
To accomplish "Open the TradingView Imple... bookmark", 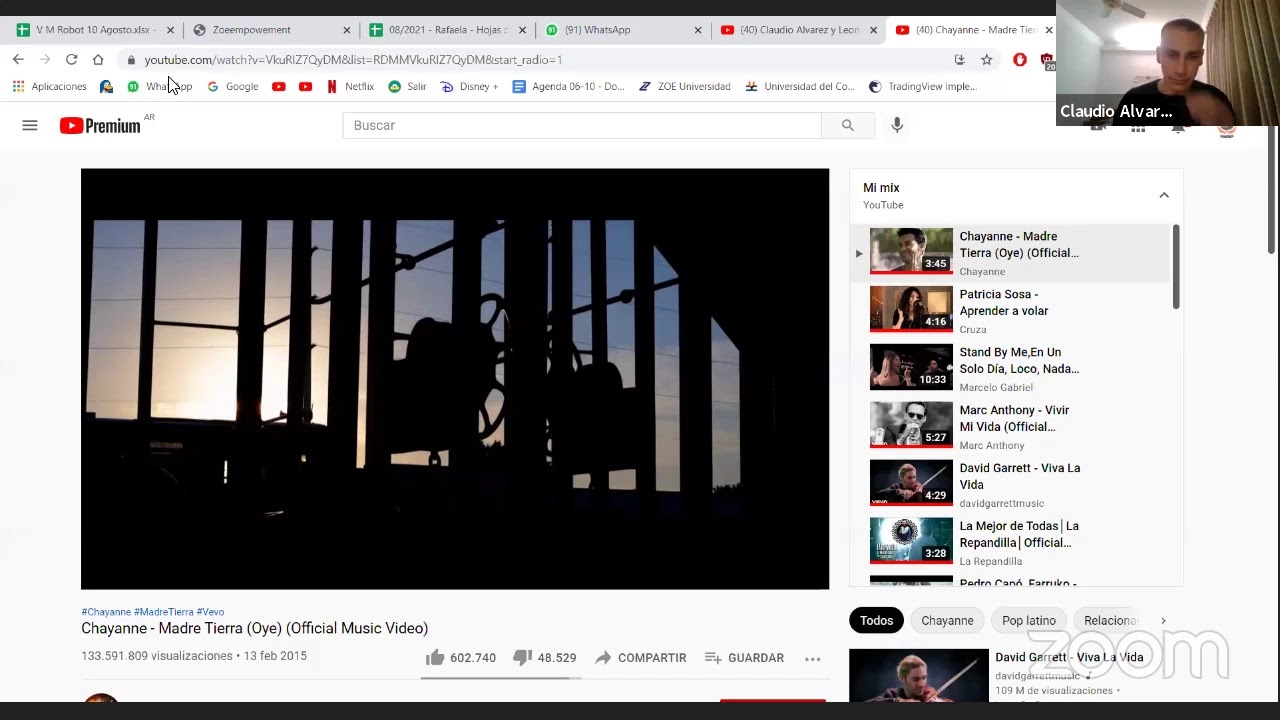I will (x=922, y=86).
